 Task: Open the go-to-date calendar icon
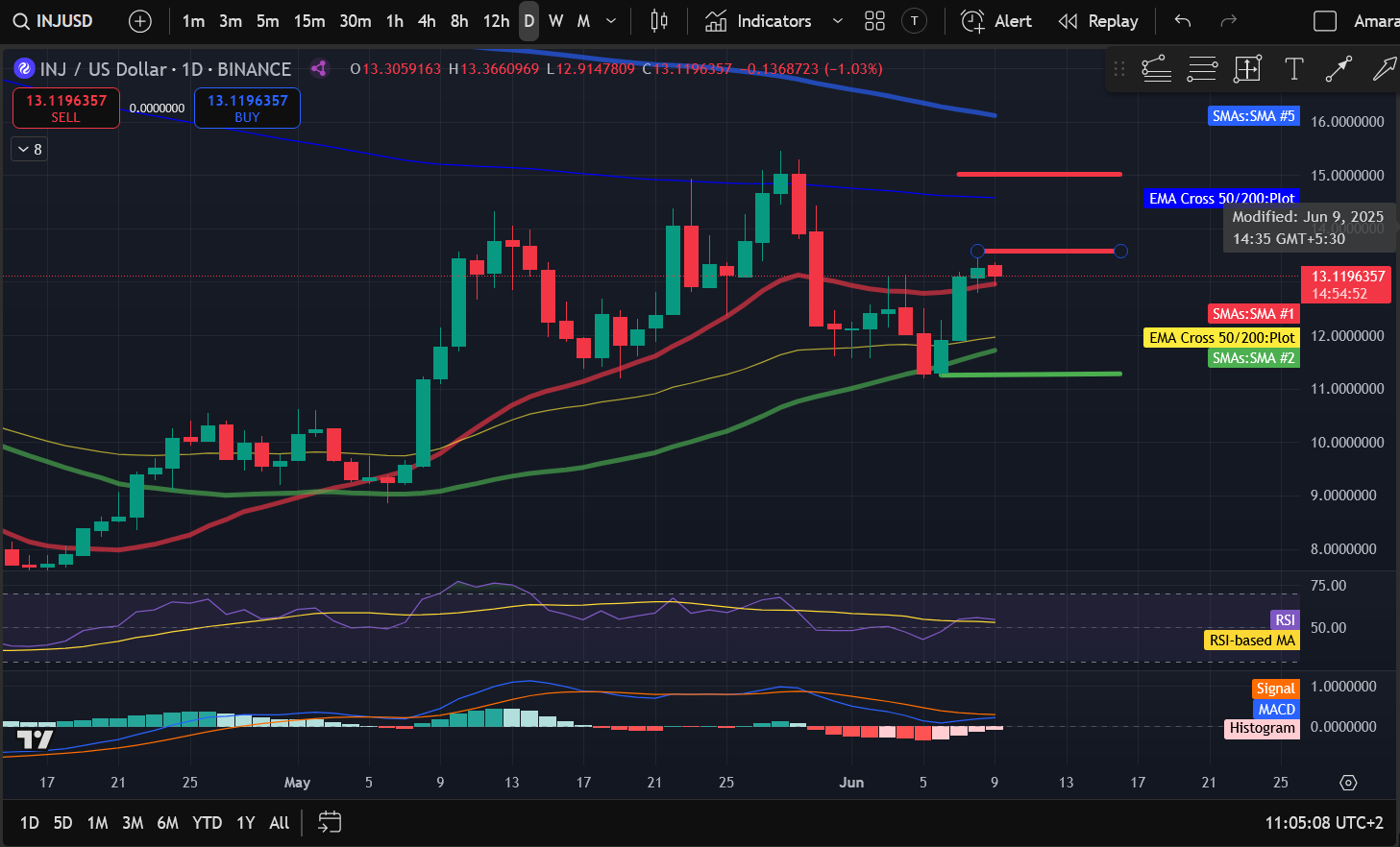pos(330,822)
